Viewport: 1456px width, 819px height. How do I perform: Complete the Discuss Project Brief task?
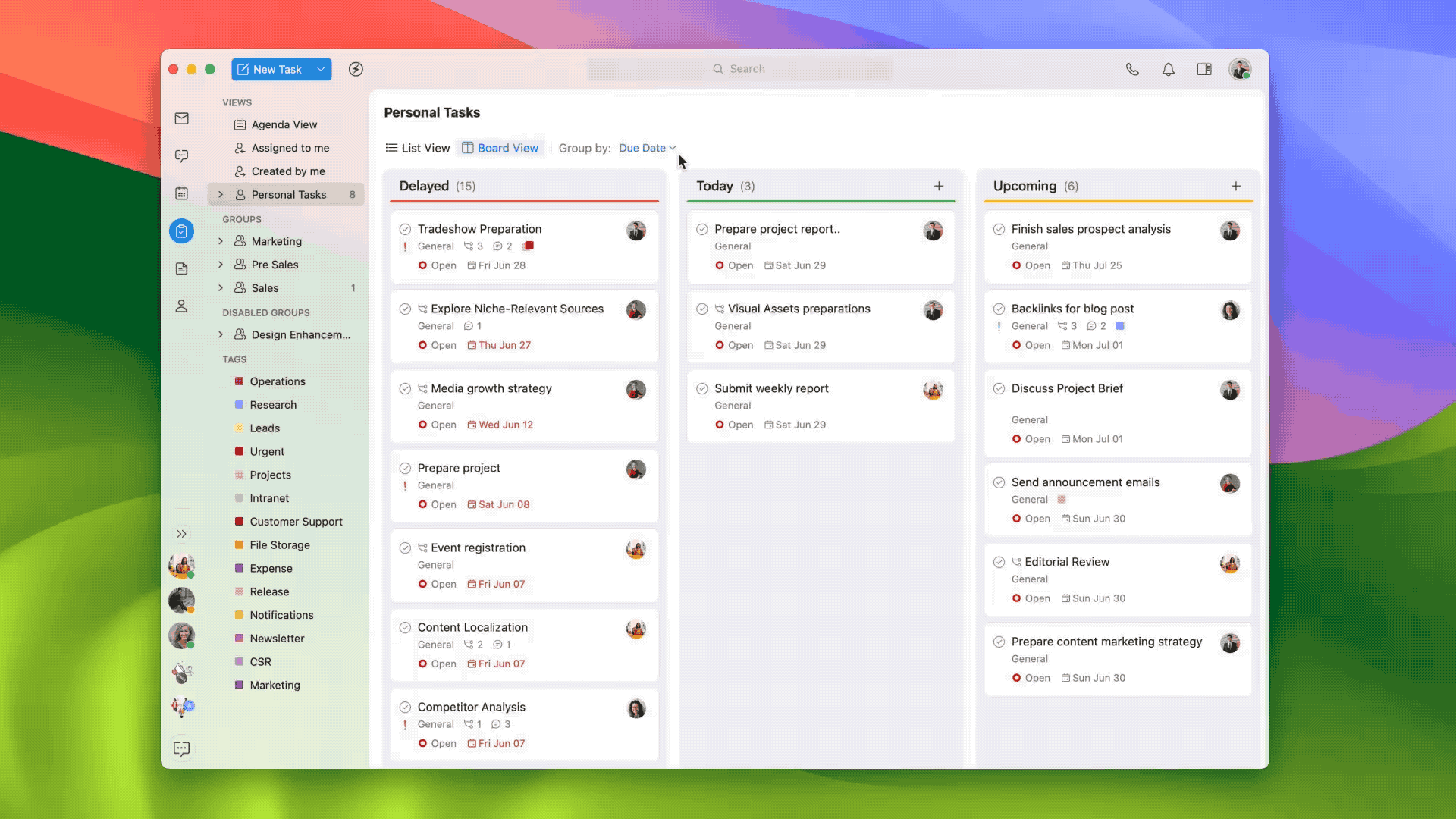click(x=999, y=388)
